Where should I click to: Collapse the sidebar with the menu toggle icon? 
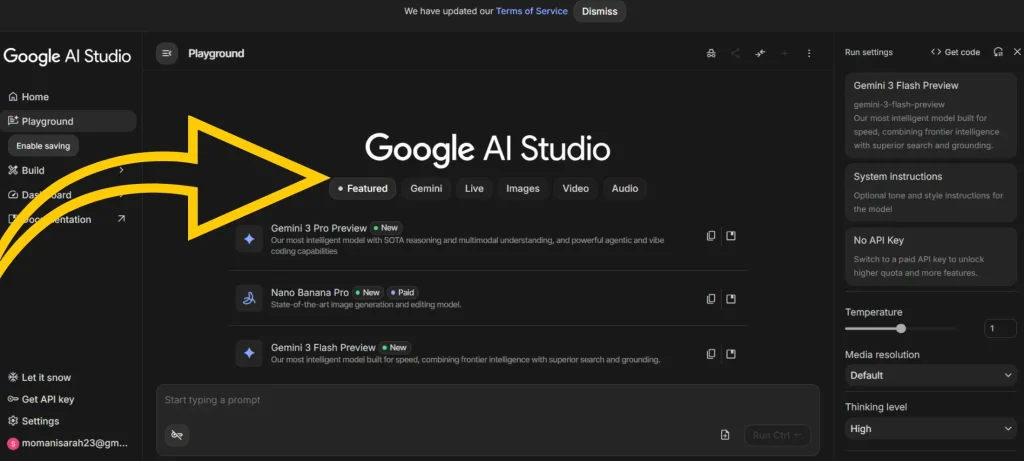167,54
